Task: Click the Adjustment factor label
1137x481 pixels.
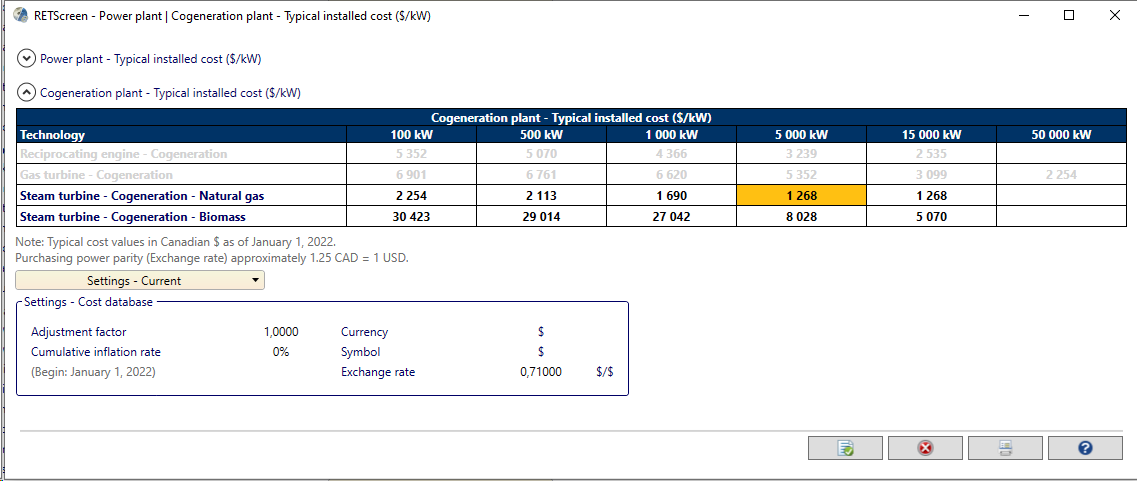Action: point(78,332)
